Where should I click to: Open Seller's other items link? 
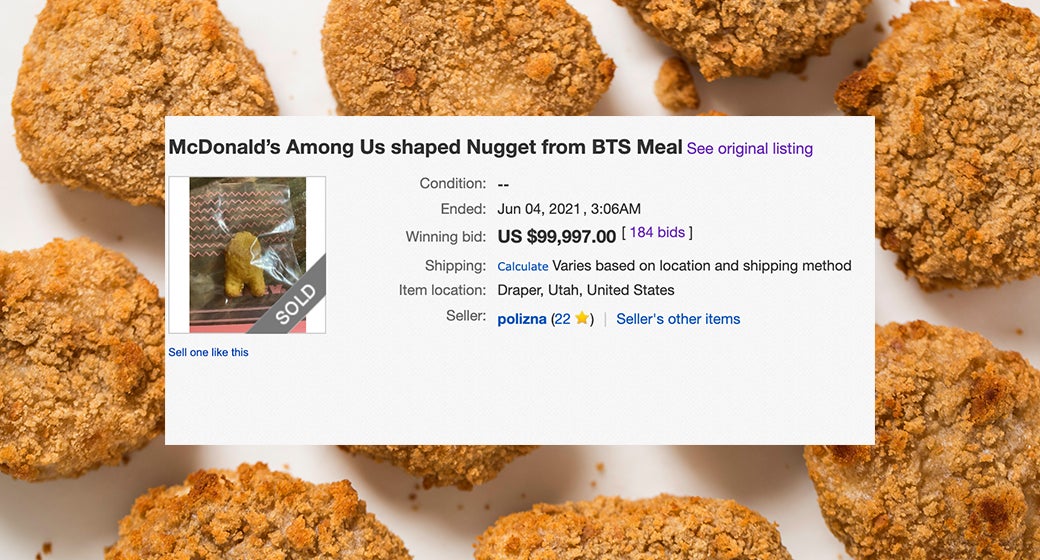coord(678,319)
